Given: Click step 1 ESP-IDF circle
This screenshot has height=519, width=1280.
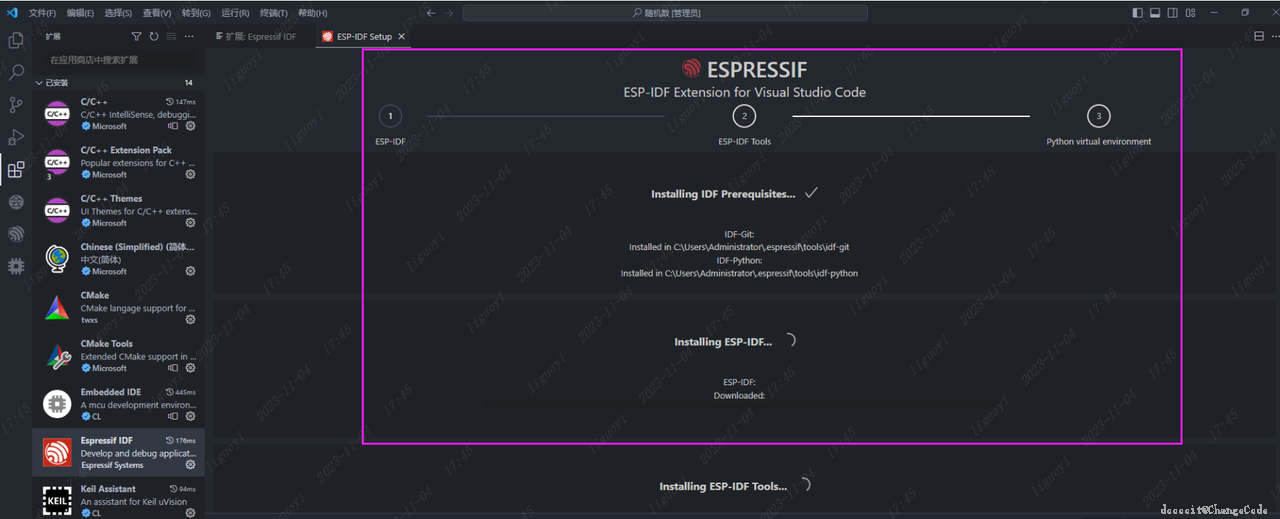Looking at the screenshot, I should [391, 116].
